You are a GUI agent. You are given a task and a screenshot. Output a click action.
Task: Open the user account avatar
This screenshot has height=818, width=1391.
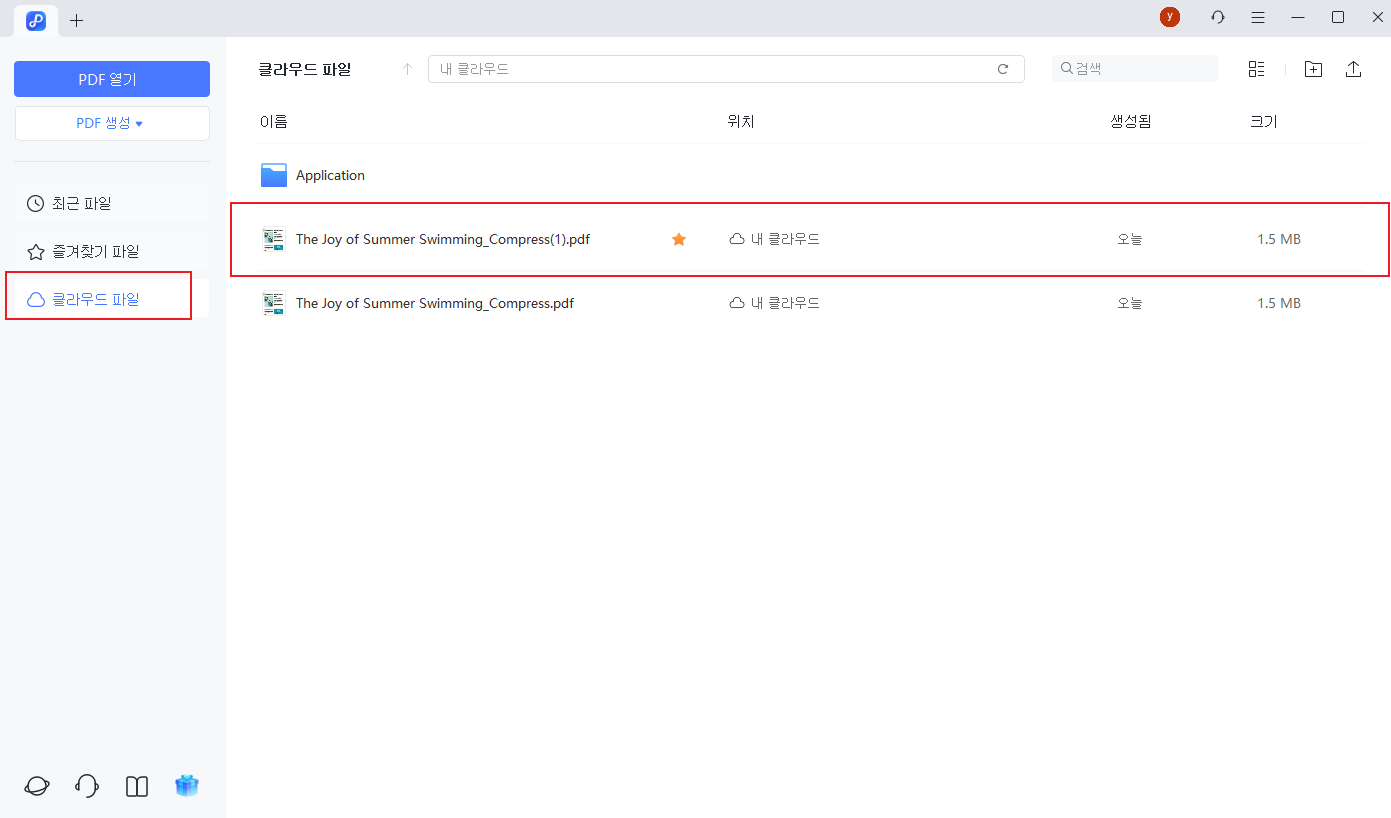pos(1169,17)
